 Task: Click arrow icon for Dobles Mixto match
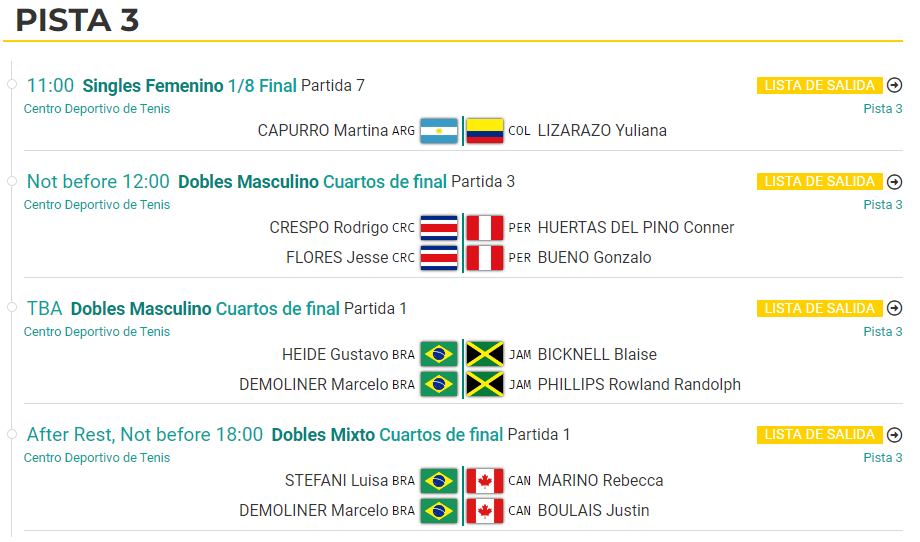click(x=894, y=435)
